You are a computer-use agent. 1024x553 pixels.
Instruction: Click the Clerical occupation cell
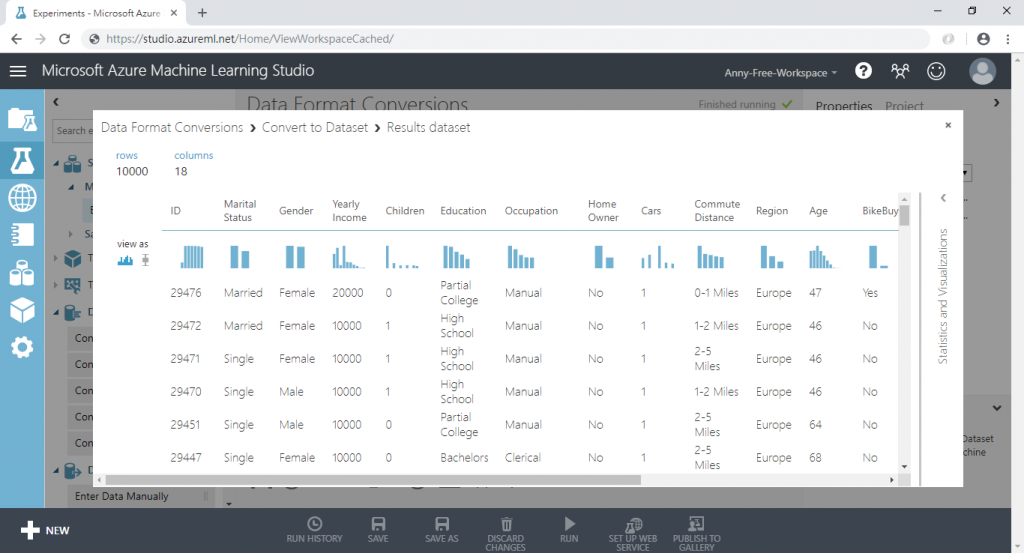point(522,458)
